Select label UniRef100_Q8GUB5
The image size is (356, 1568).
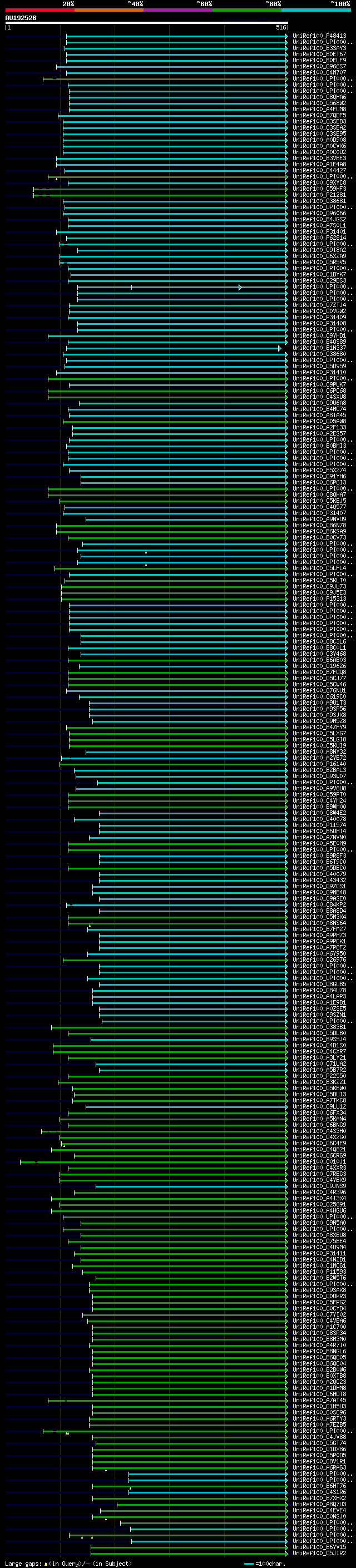[x=319, y=985]
